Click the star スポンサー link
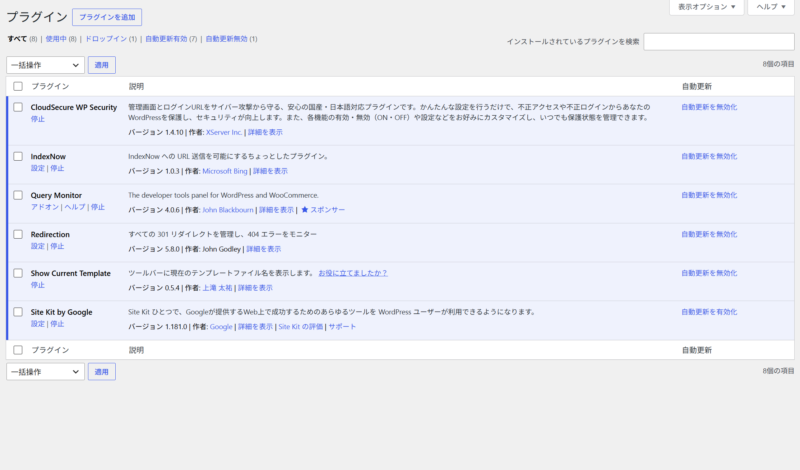This screenshot has height=470, width=800. (x=323, y=210)
